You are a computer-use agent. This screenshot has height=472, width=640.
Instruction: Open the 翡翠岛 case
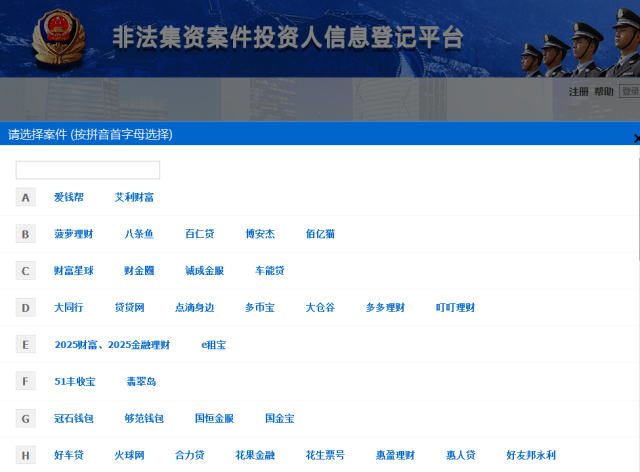click(x=141, y=381)
